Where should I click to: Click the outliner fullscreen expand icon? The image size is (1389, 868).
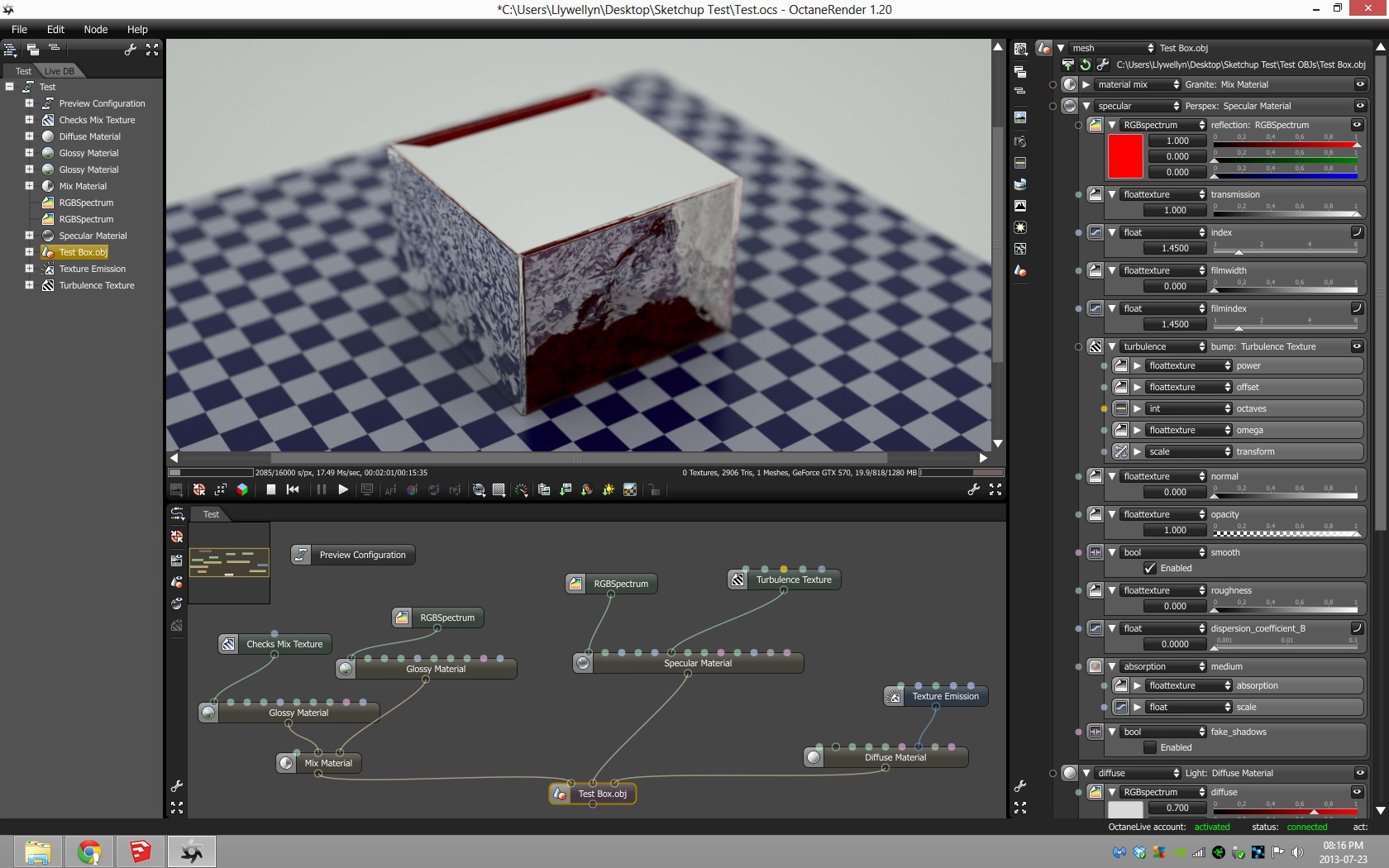[152, 50]
